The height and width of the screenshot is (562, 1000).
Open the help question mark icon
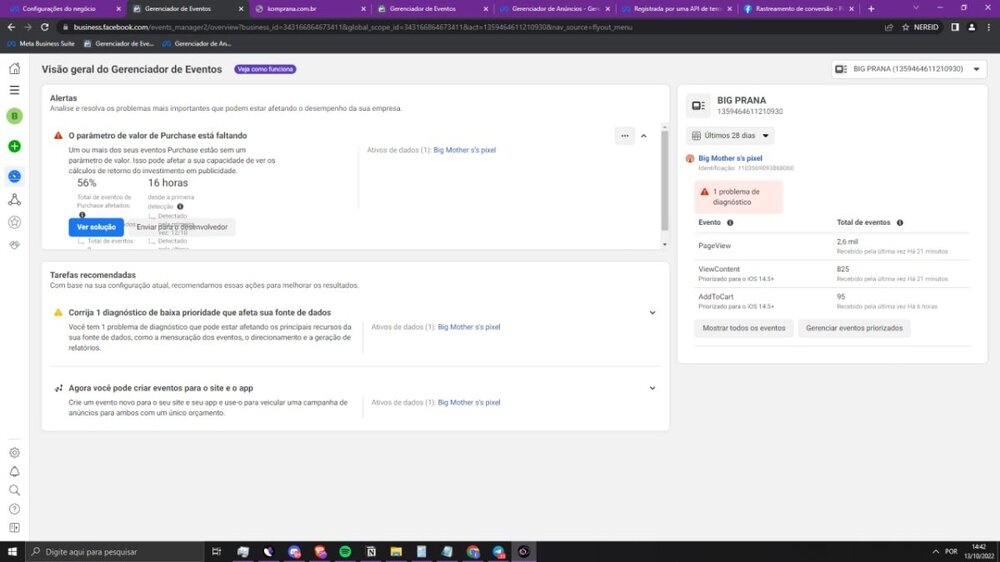(x=14, y=509)
